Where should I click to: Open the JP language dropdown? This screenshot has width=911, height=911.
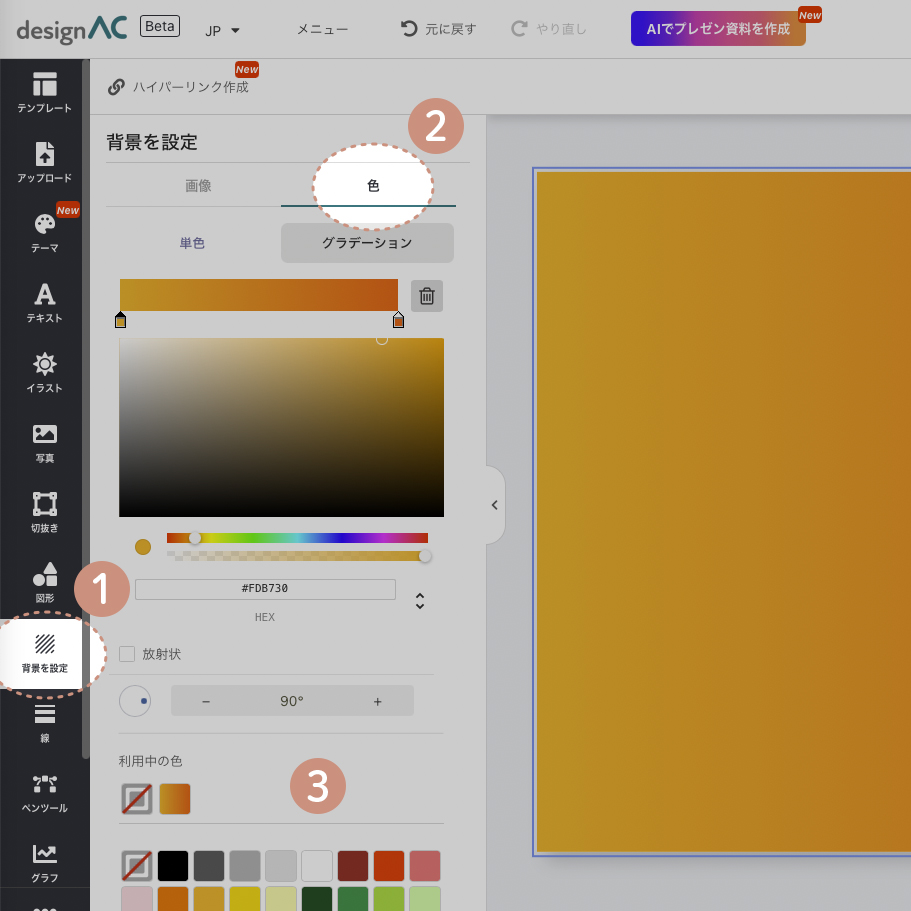[222, 30]
